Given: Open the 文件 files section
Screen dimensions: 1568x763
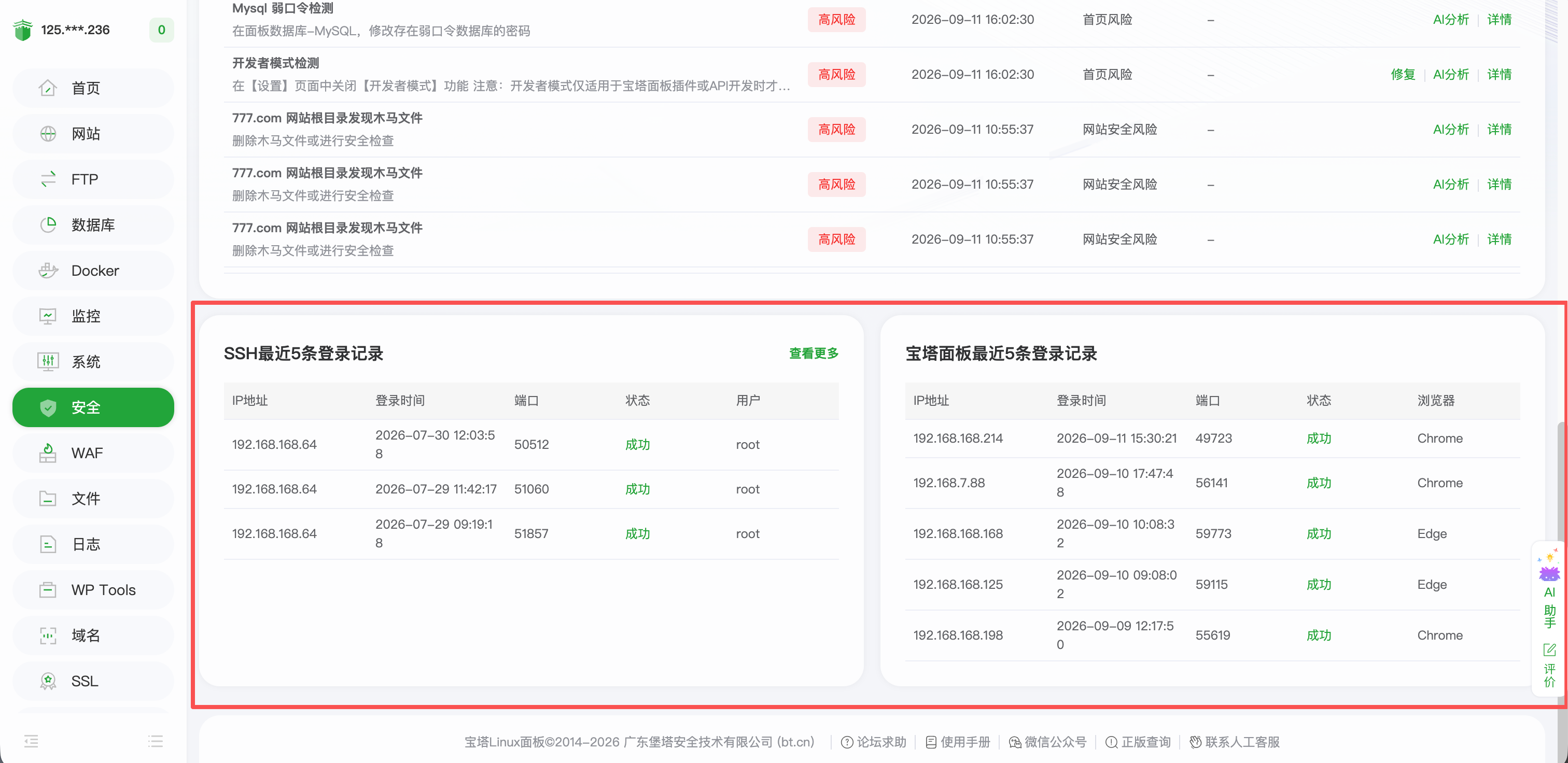Looking at the screenshot, I should (92, 499).
